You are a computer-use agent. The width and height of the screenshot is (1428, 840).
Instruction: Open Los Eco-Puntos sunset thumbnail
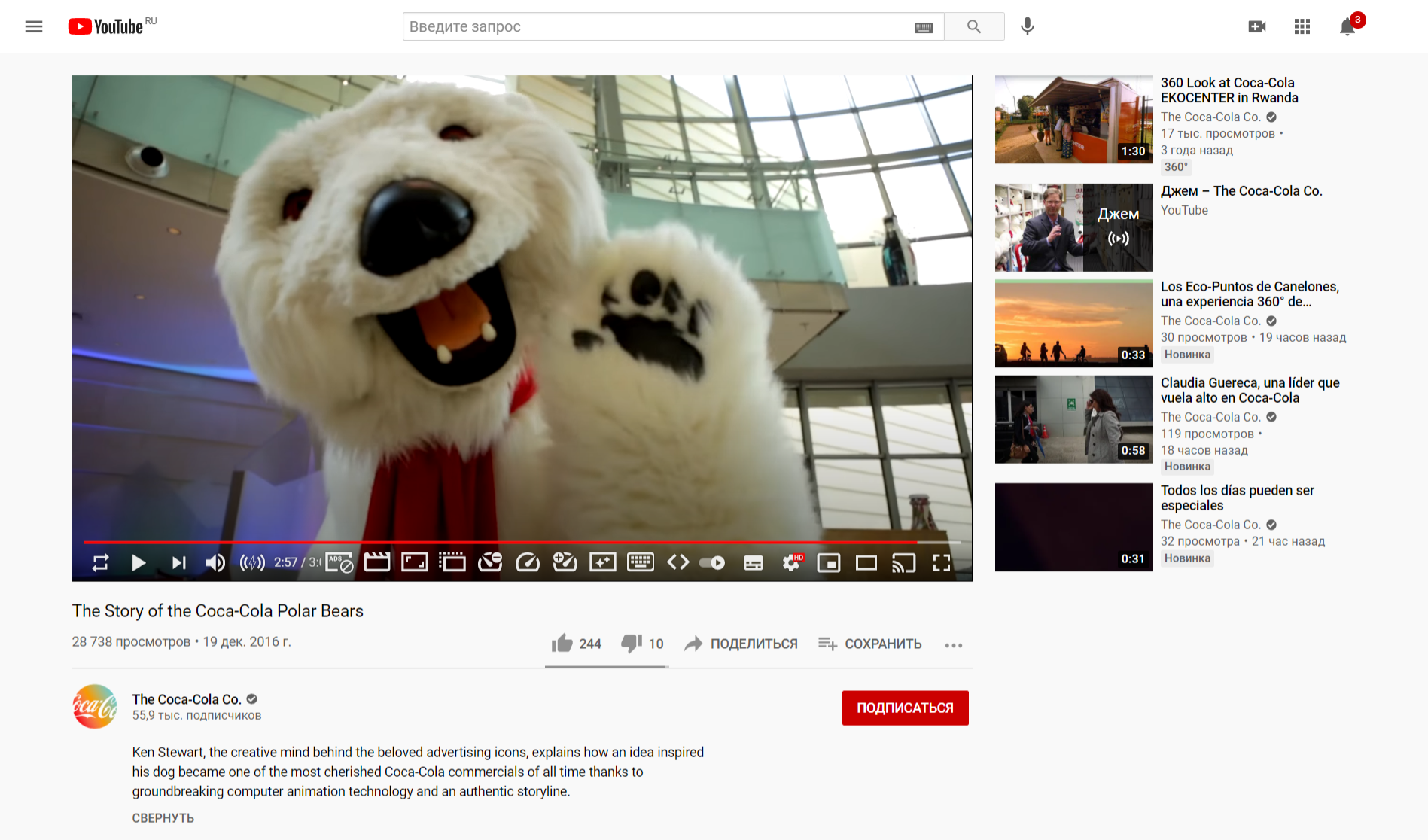[x=1074, y=324]
